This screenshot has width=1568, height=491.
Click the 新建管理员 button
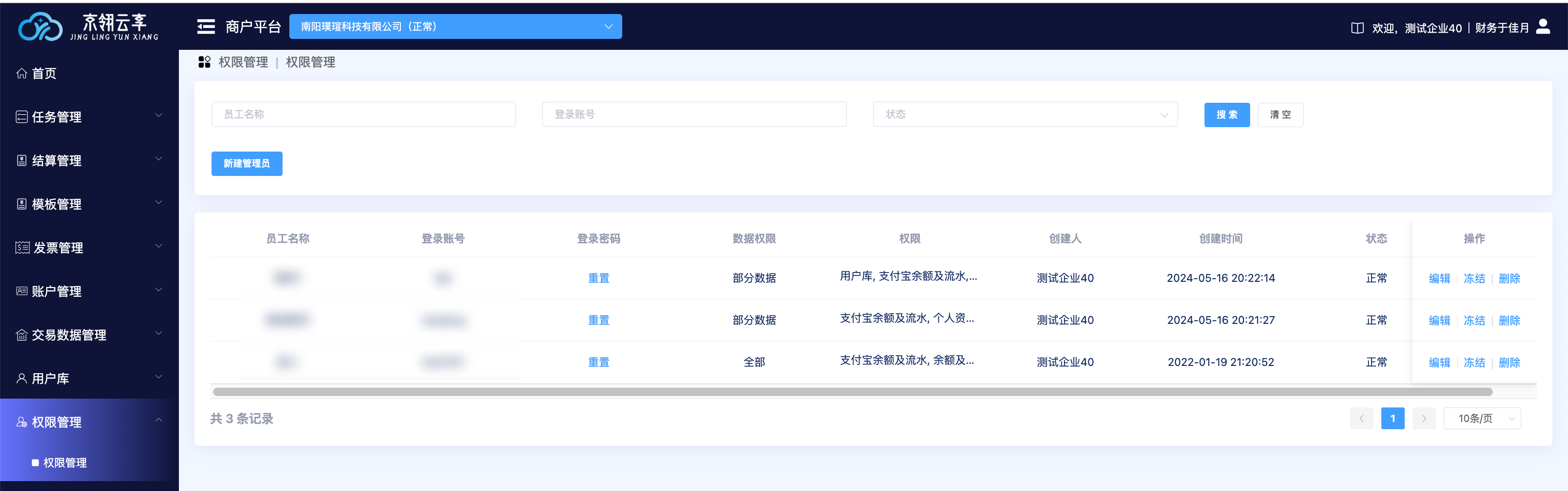246,163
